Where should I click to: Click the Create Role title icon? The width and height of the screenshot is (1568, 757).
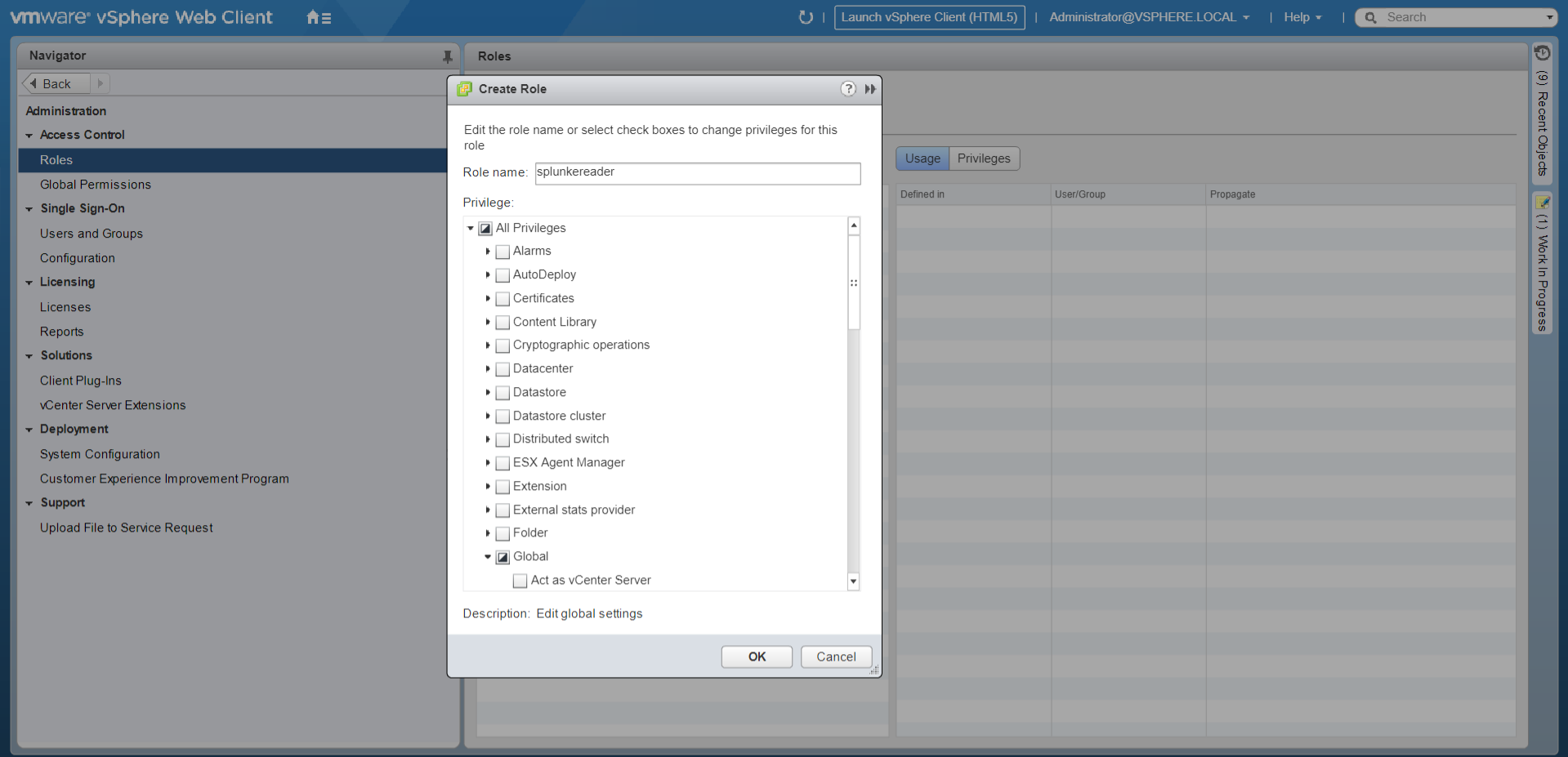[x=464, y=89]
